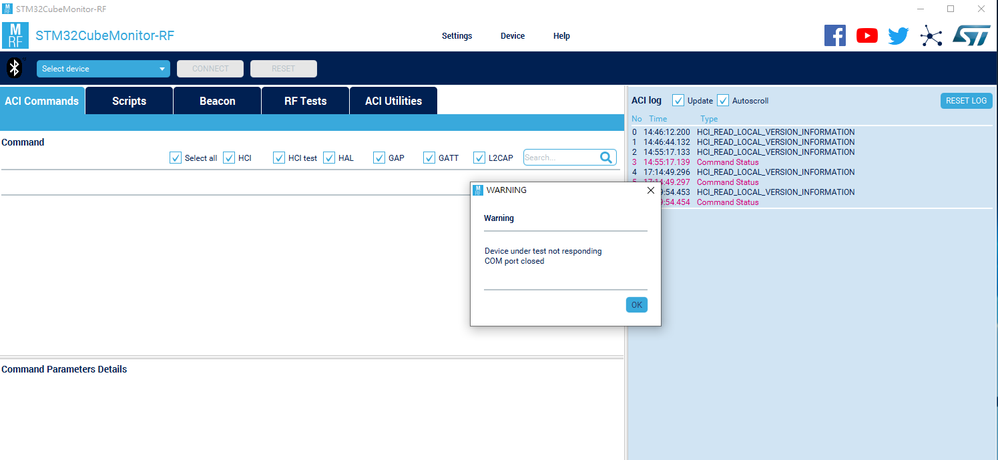Click the ST logo icon
Image resolution: width=998 pixels, height=460 pixels.
click(972, 36)
